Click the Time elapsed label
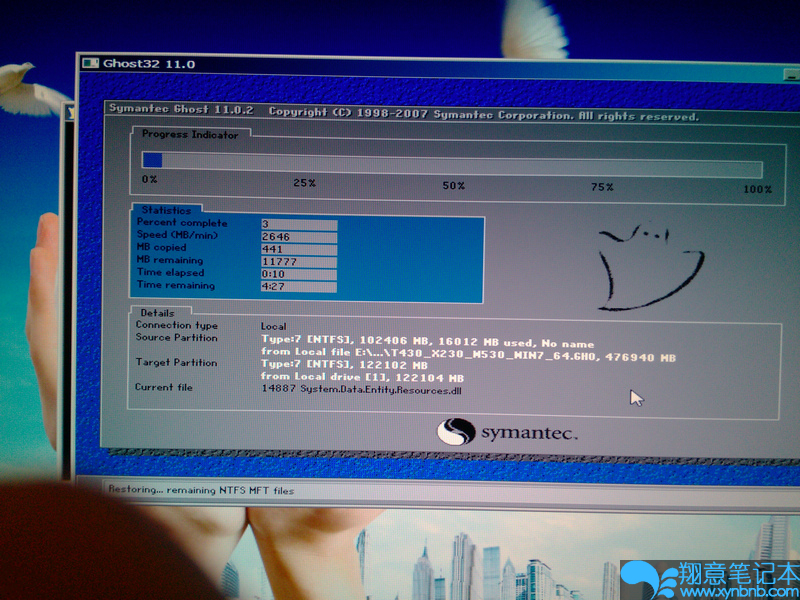Image resolution: width=800 pixels, height=600 pixels. click(170, 272)
